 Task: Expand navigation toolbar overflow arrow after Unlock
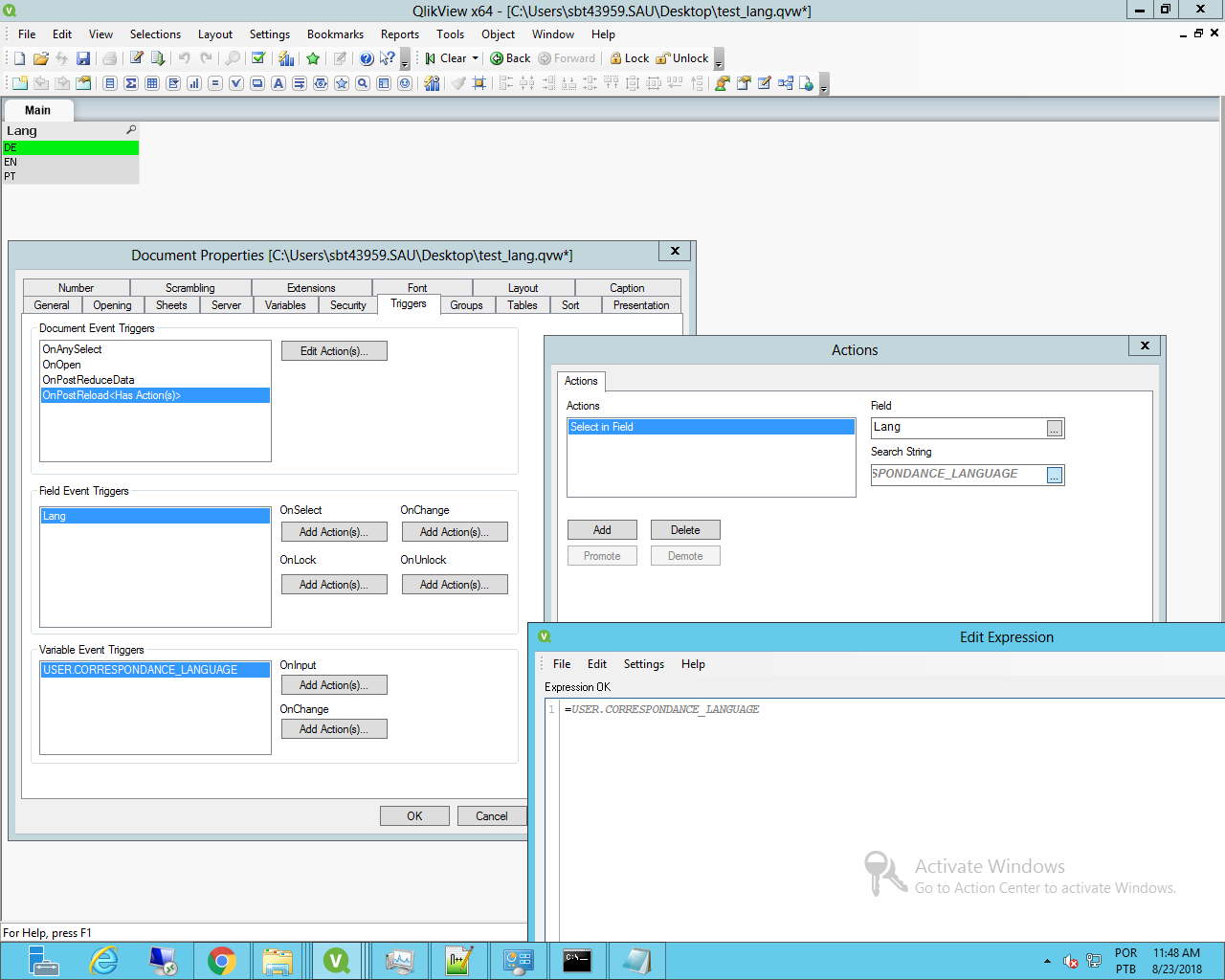point(719,61)
